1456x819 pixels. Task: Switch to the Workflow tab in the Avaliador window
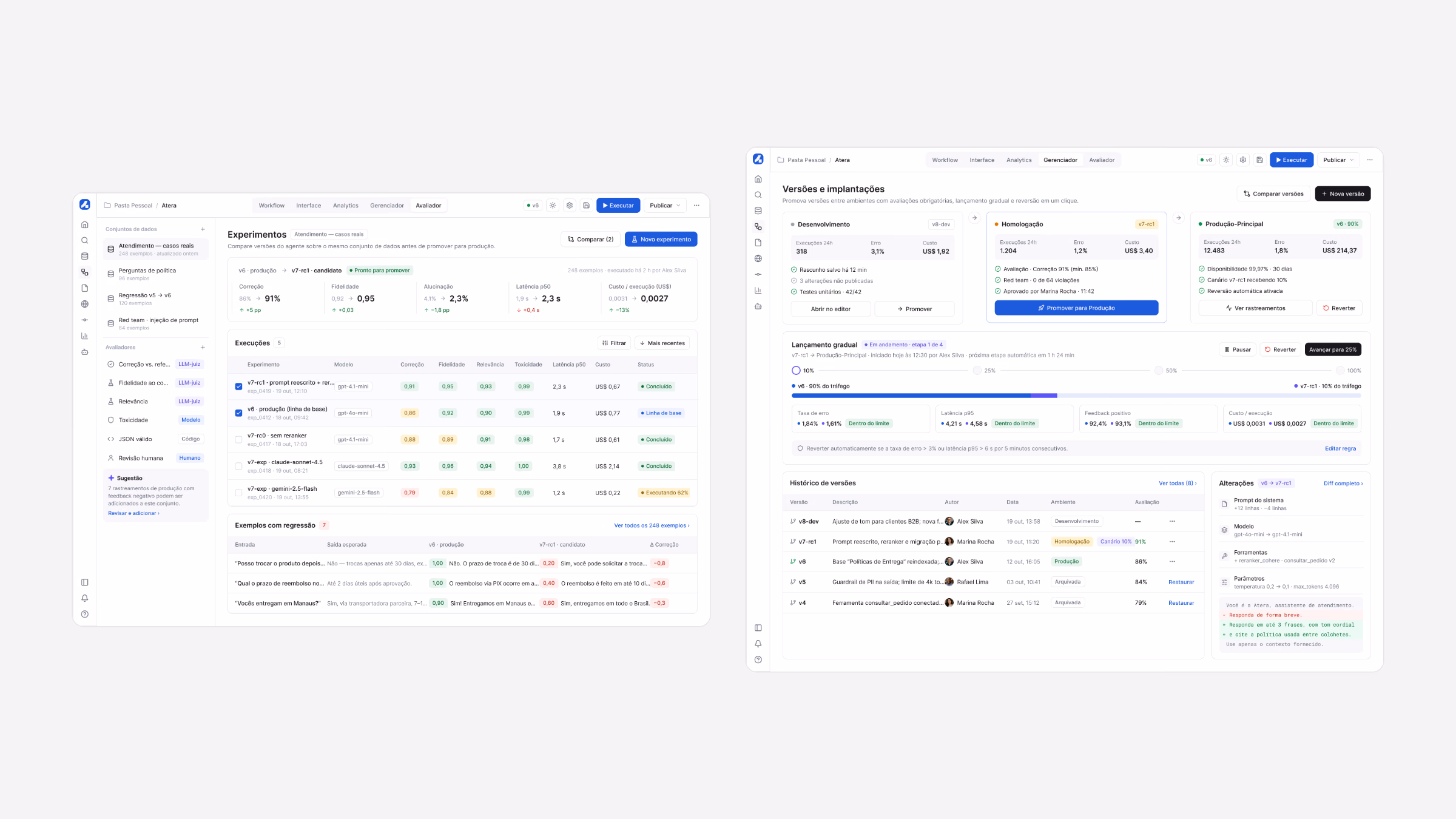click(271, 206)
